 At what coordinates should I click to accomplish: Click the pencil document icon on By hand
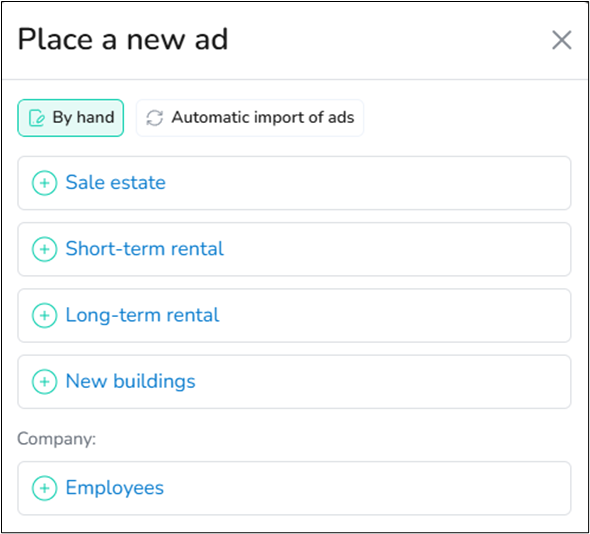coord(37,118)
